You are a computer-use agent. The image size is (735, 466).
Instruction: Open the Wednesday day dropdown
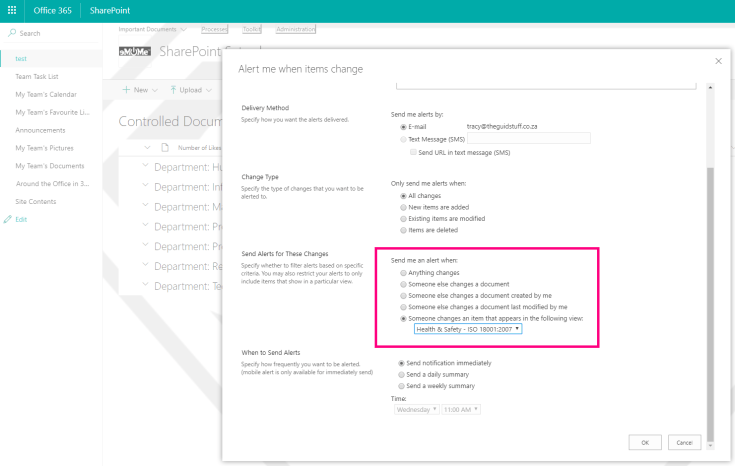416,409
